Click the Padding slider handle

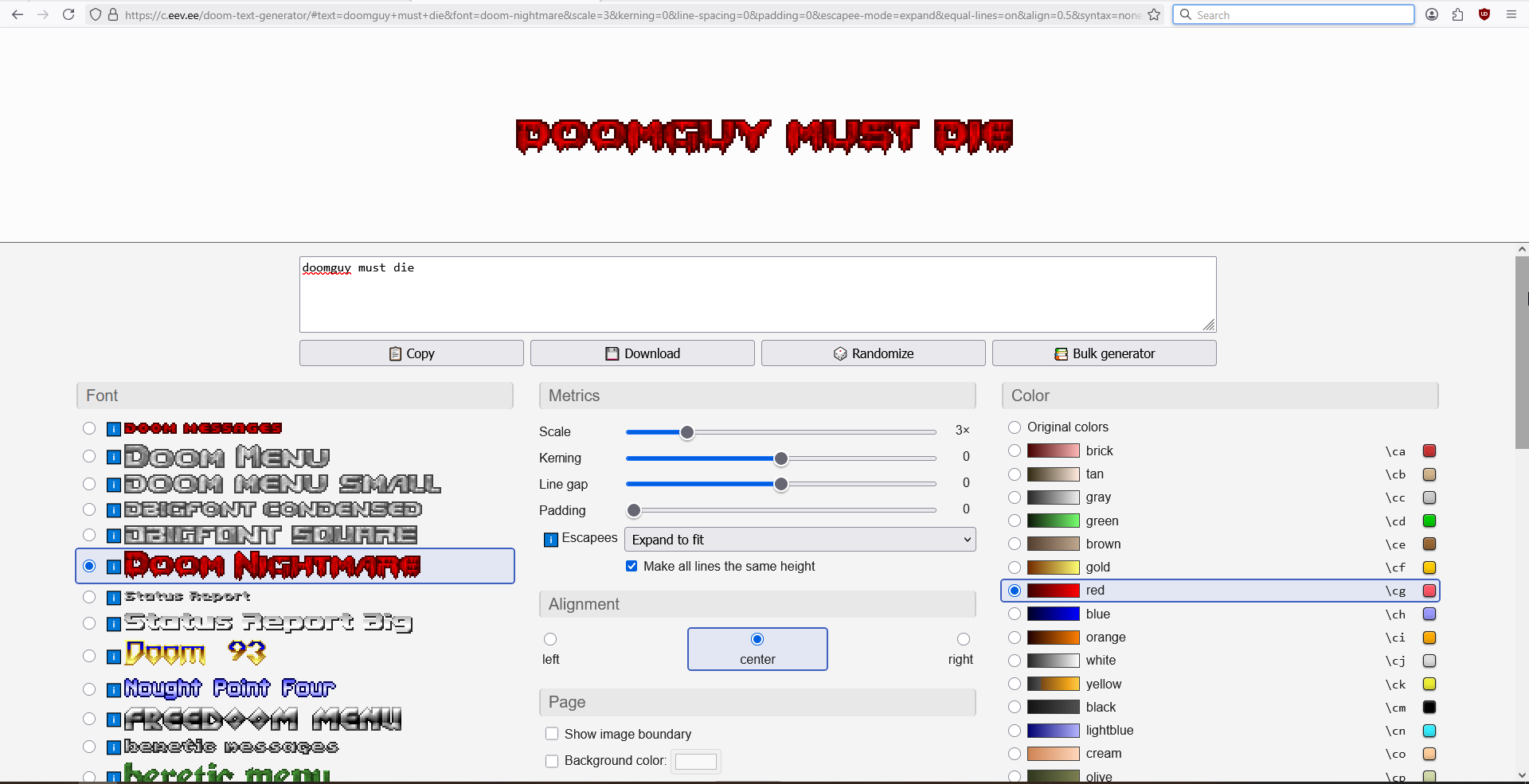(x=634, y=510)
